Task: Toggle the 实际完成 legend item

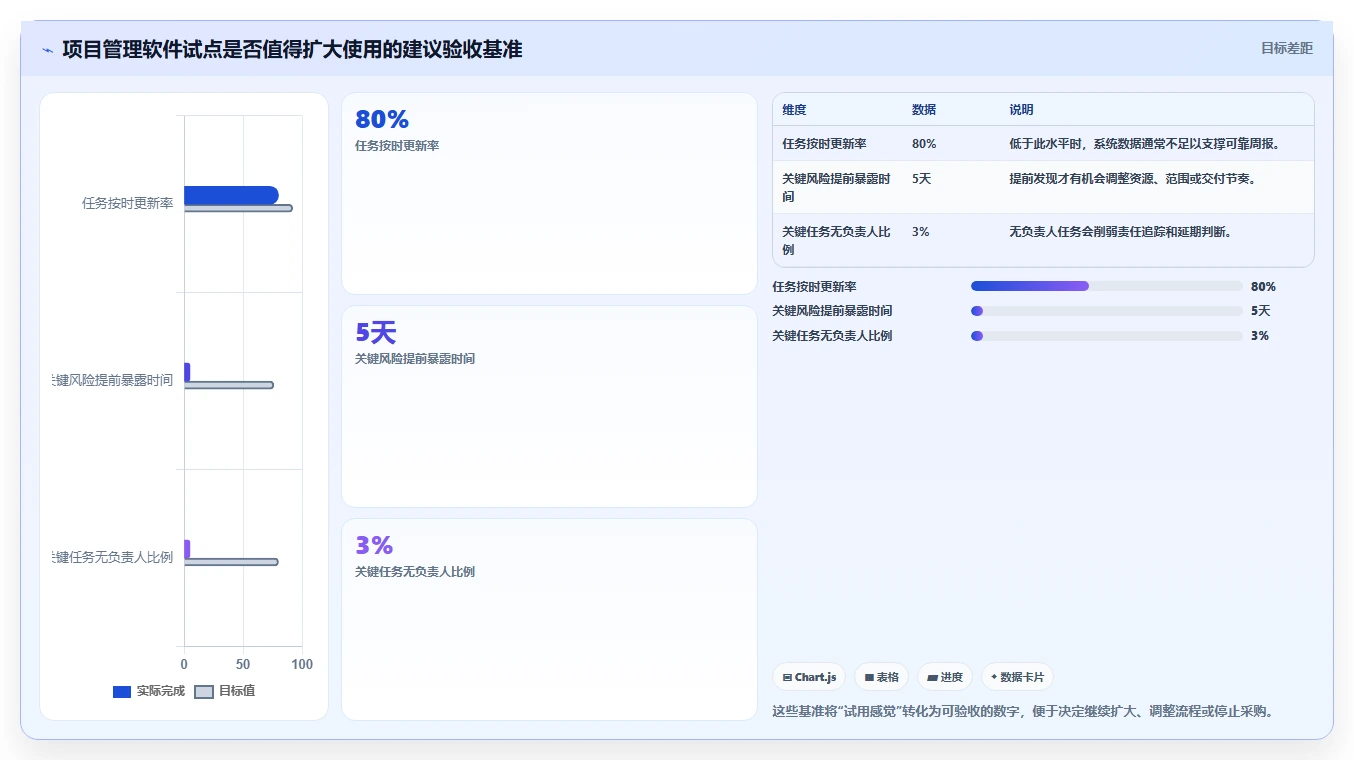Action: pos(149,691)
